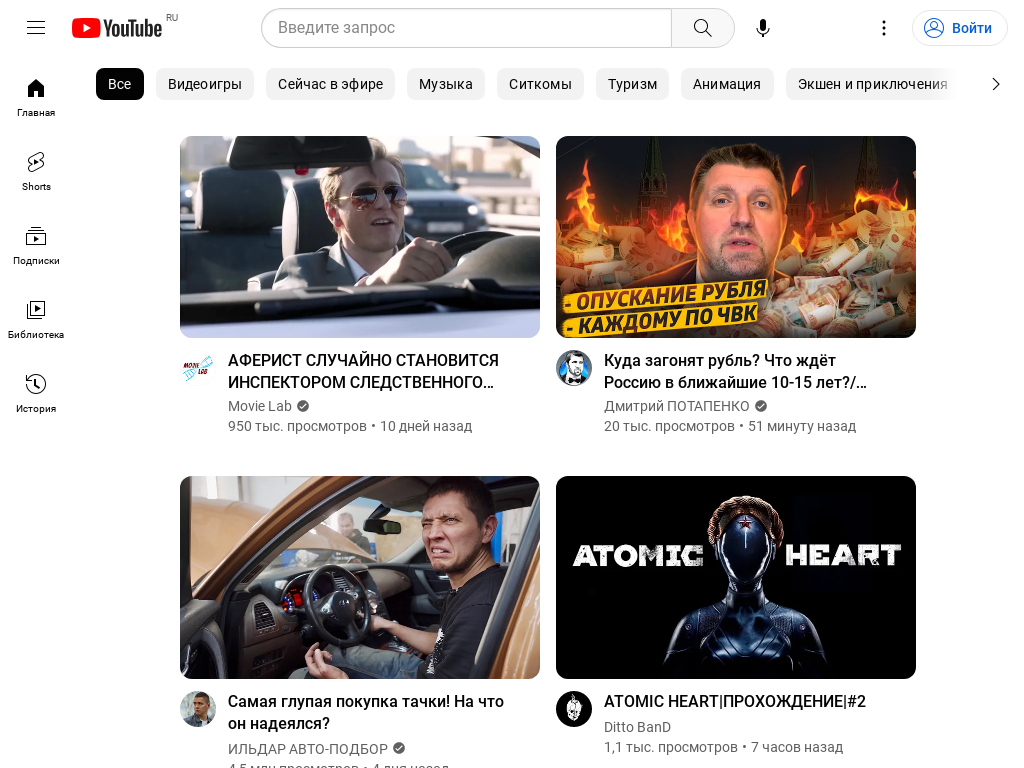Viewport: 1024px width, 768px height.
Task: Open title ATOMIC HEART|ПРОХОЖДЕНИЕ|#2
Action: (735, 701)
